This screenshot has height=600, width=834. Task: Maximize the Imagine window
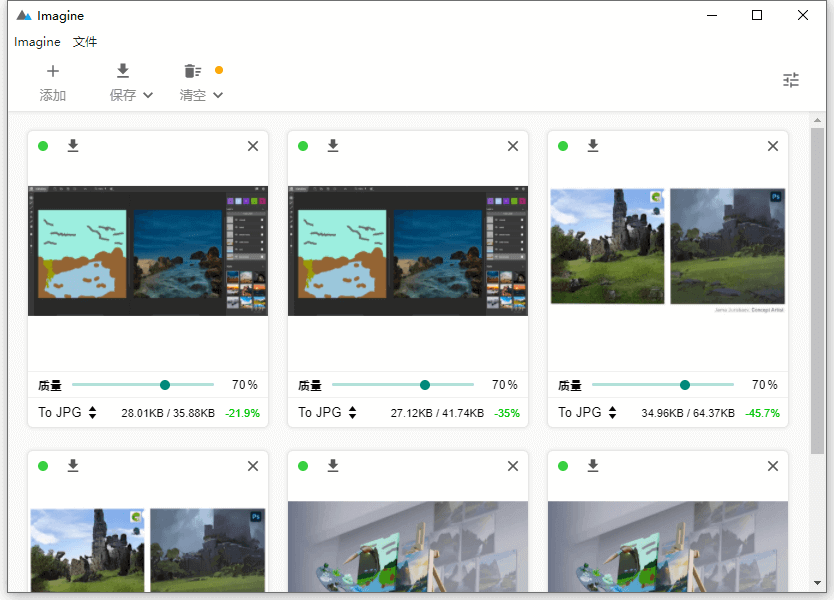click(x=757, y=15)
